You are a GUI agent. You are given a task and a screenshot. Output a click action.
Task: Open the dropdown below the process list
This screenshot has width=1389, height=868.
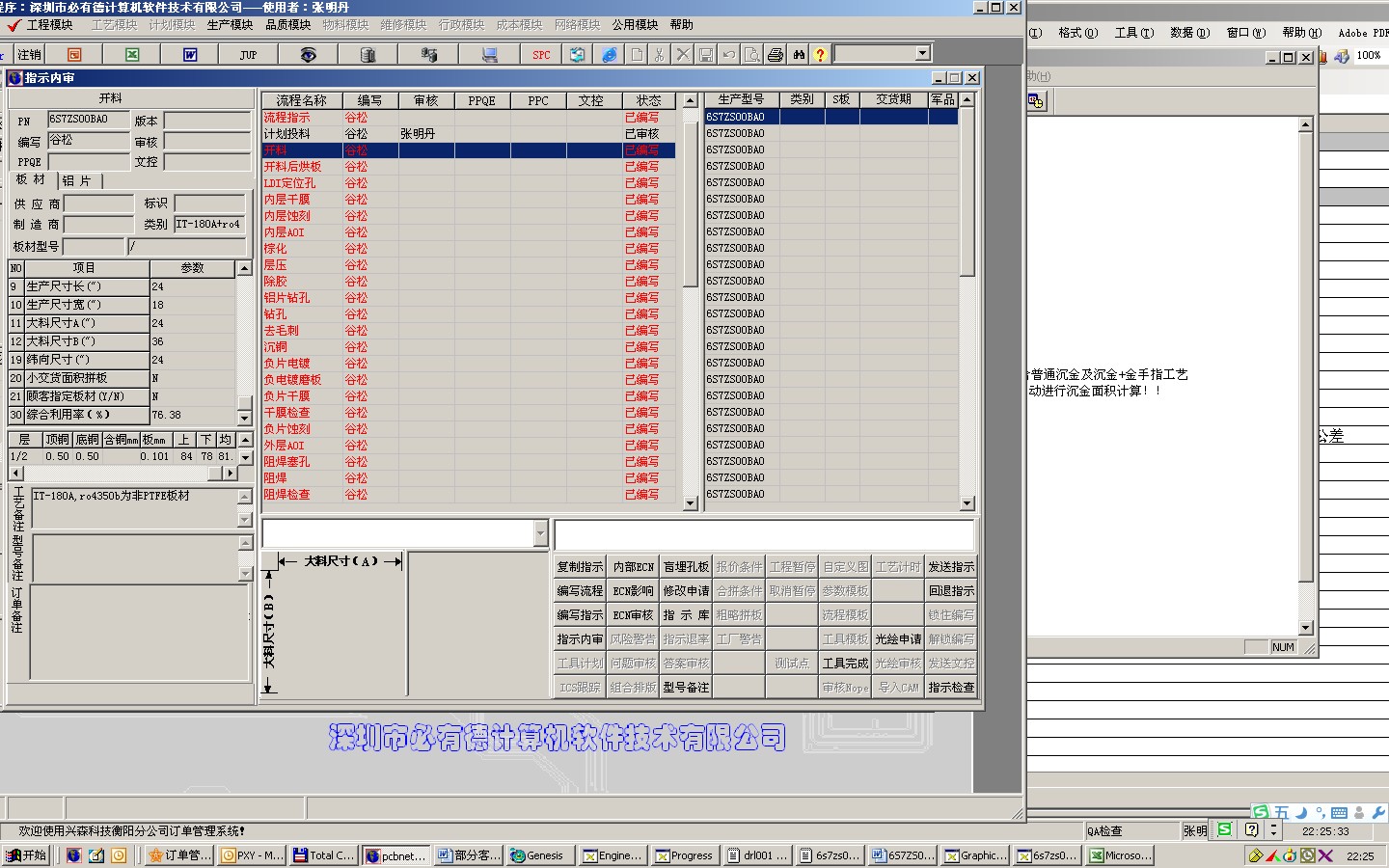[x=540, y=533]
